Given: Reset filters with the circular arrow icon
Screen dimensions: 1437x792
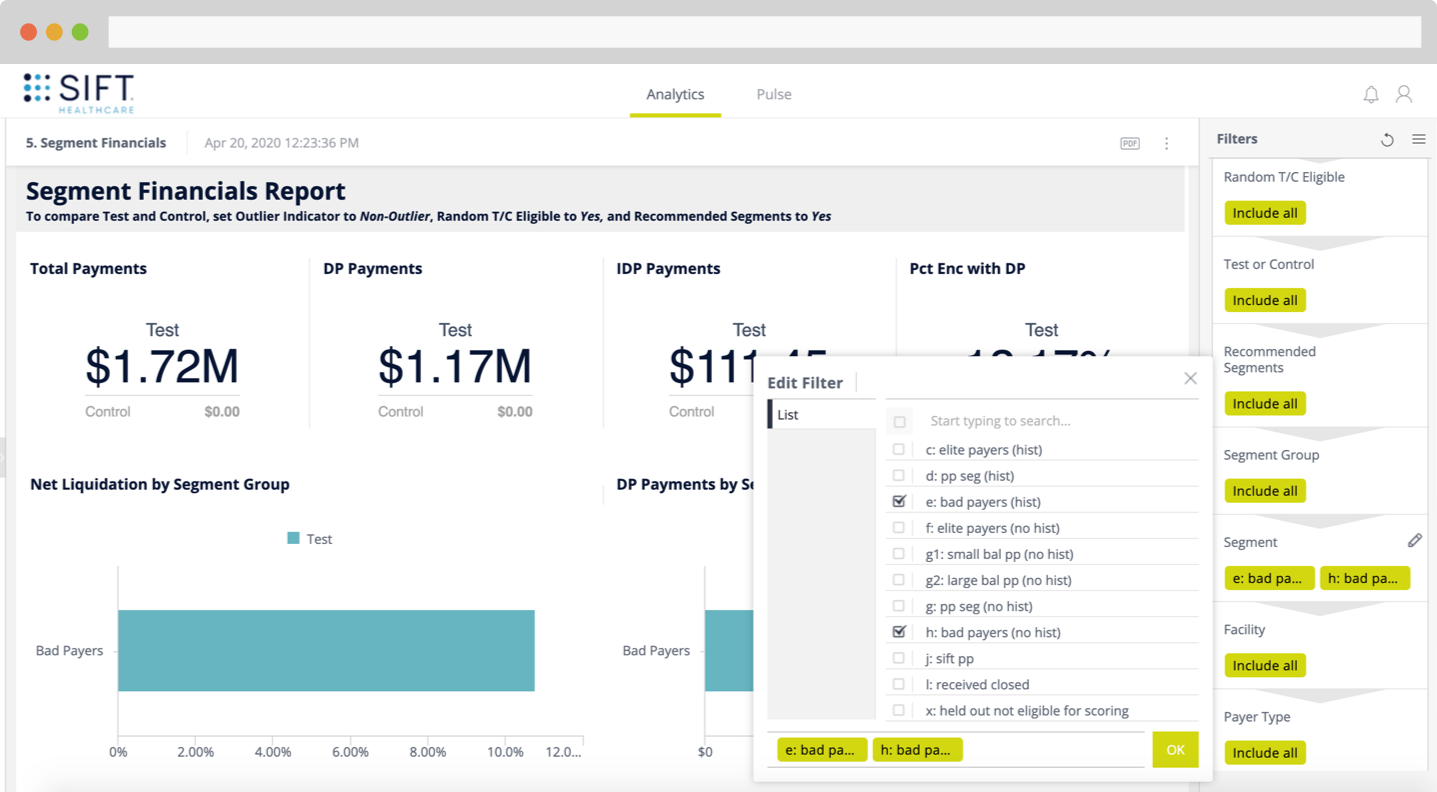Looking at the screenshot, I should click(x=1387, y=139).
